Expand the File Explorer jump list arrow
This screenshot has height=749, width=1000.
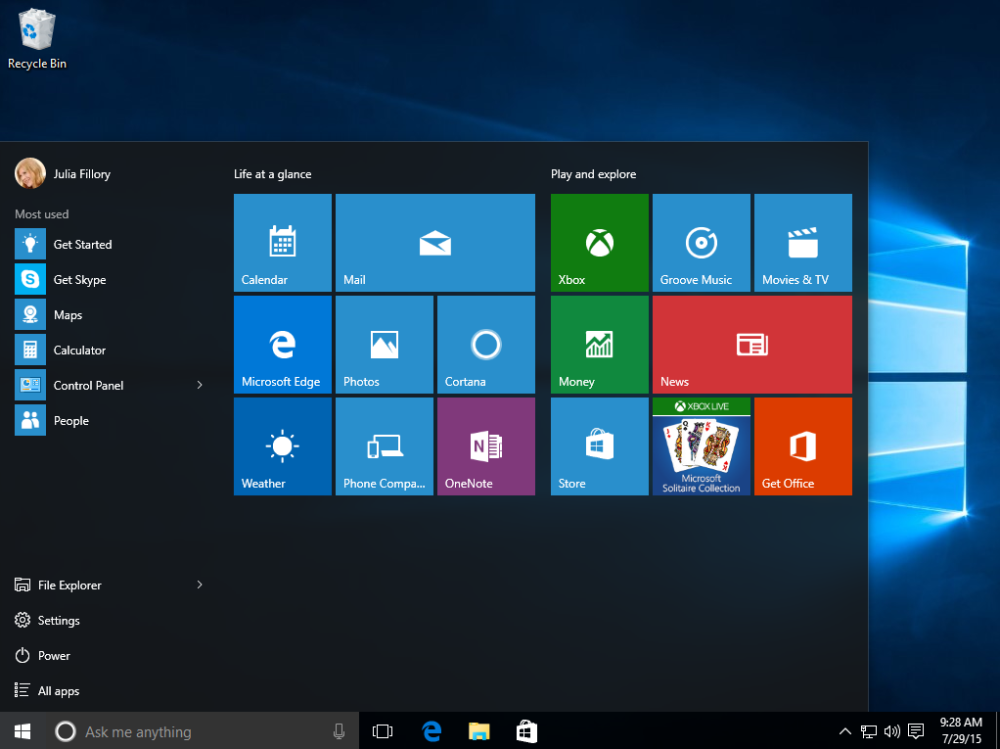(x=200, y=584)
